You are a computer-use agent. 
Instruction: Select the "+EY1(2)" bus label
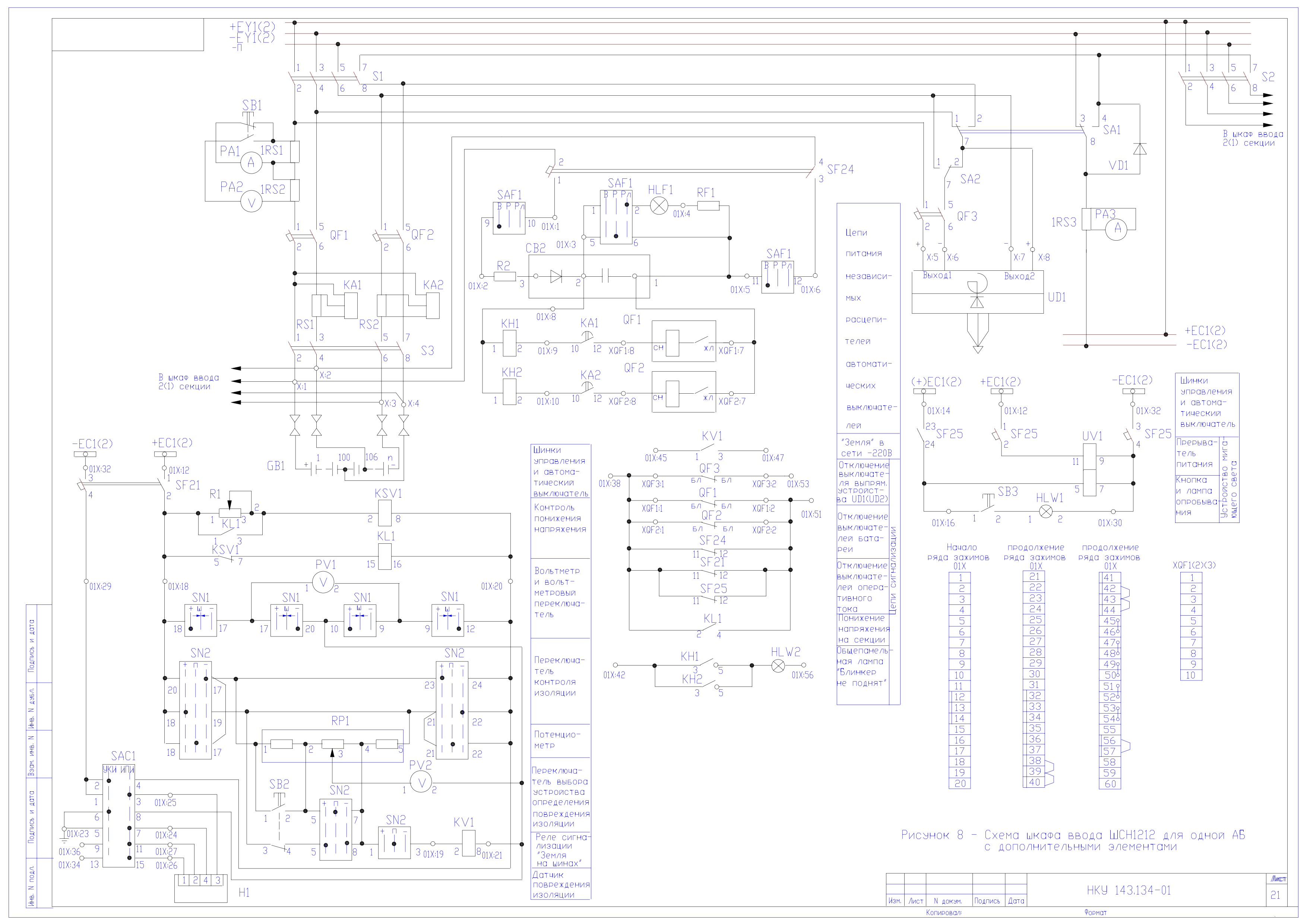252,27
